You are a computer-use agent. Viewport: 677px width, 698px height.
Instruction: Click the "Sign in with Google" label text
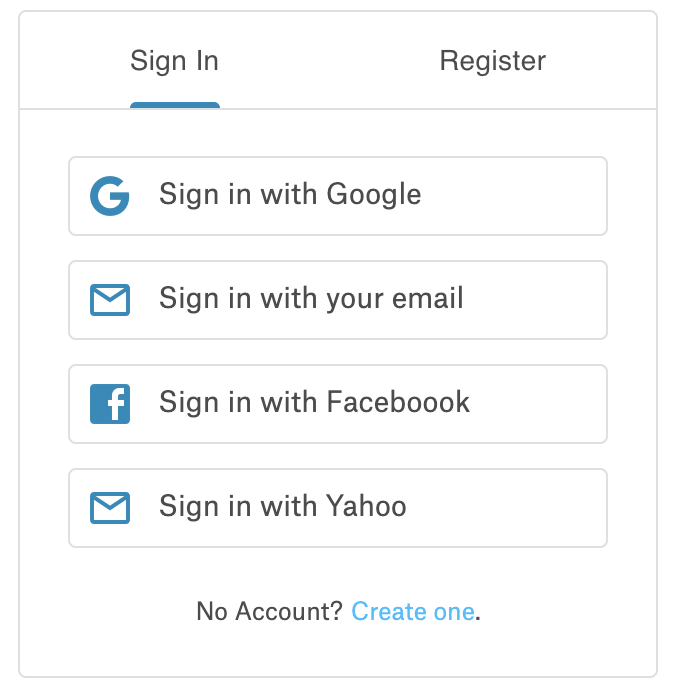[x=290, y=195]
